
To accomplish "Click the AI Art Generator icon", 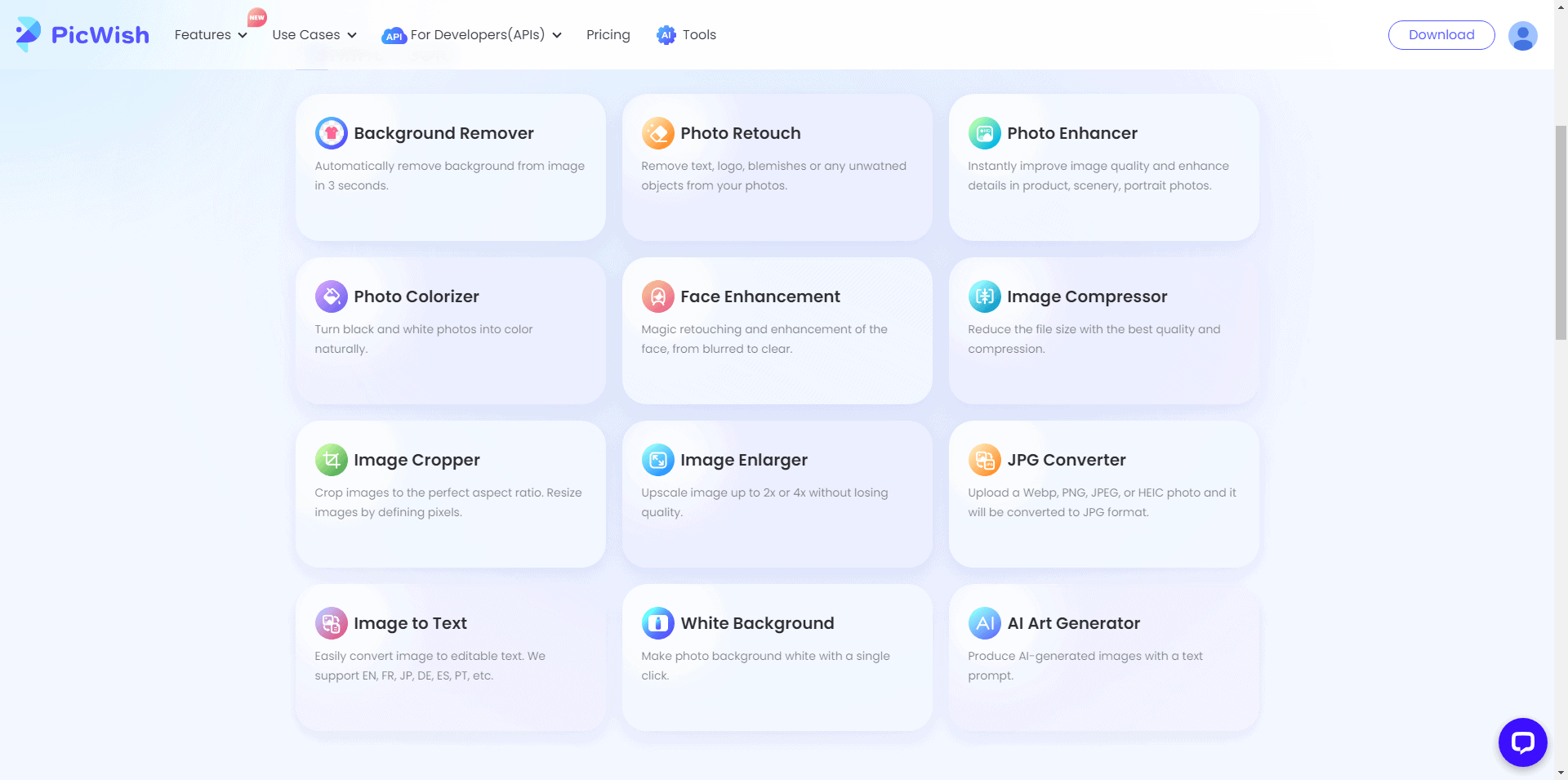I will (x=985, y=623).
